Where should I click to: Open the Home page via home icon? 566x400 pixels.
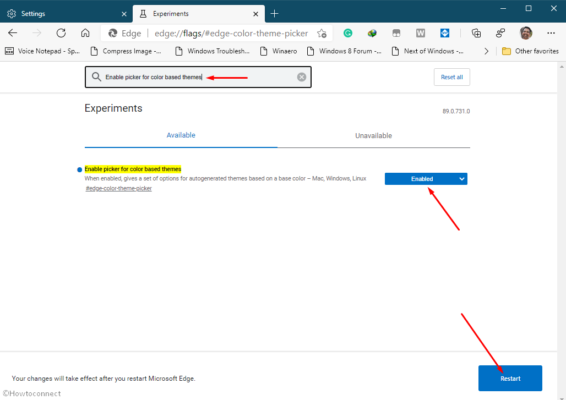tap(85, 33)
